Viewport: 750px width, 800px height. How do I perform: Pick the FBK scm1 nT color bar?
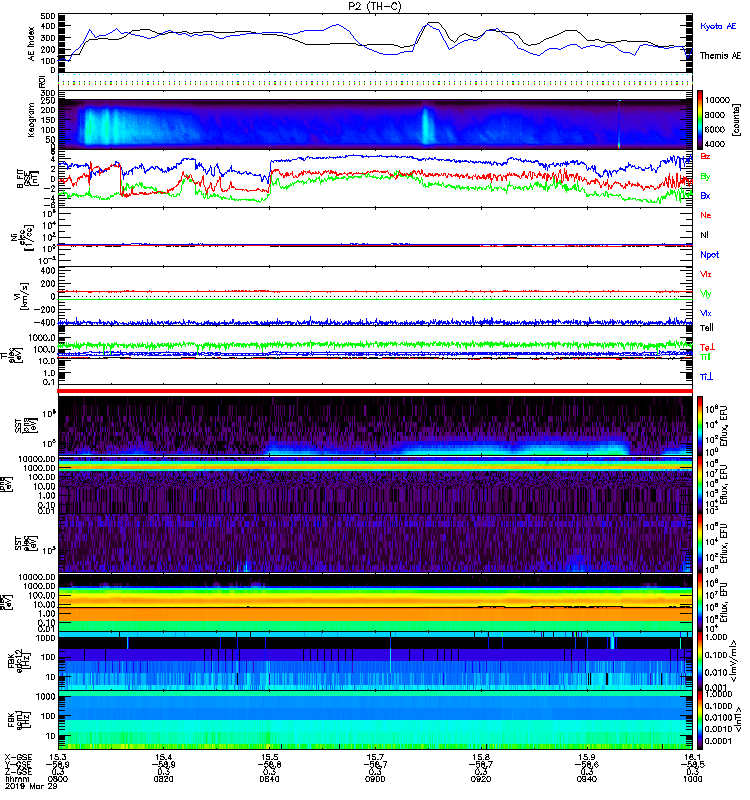[x=700, y=720]
